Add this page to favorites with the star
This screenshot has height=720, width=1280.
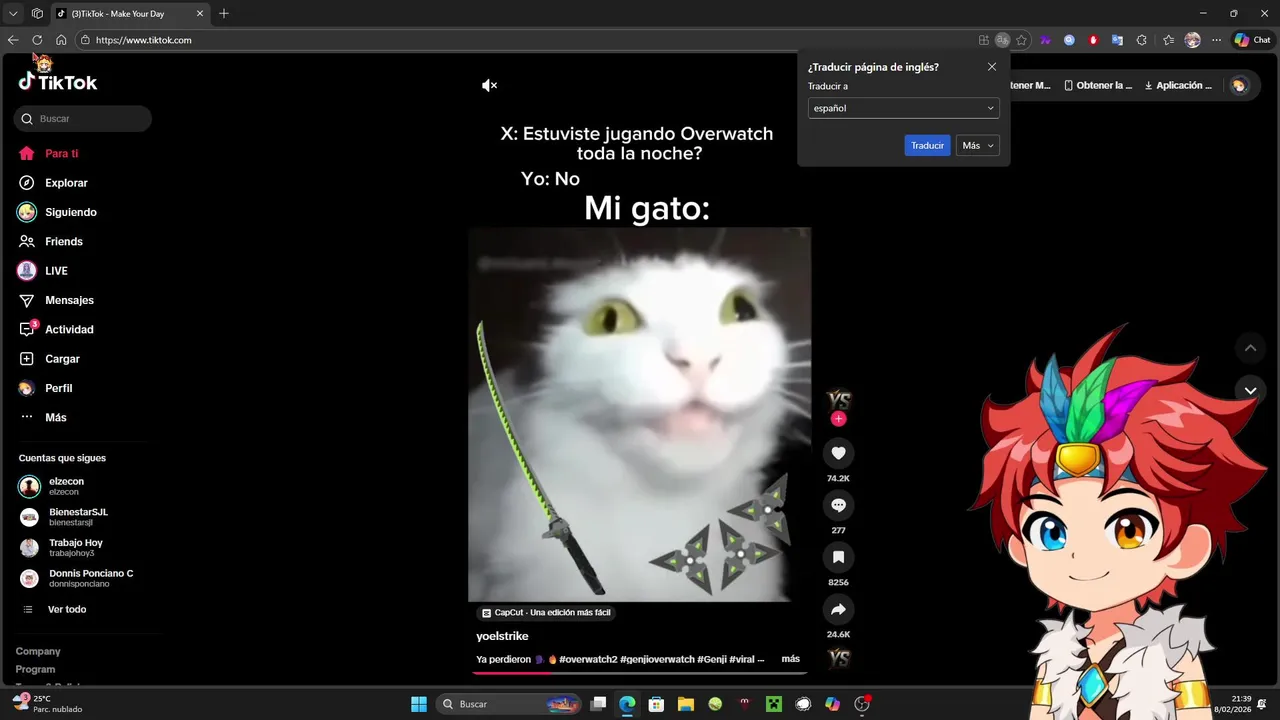click(1021, 40)
